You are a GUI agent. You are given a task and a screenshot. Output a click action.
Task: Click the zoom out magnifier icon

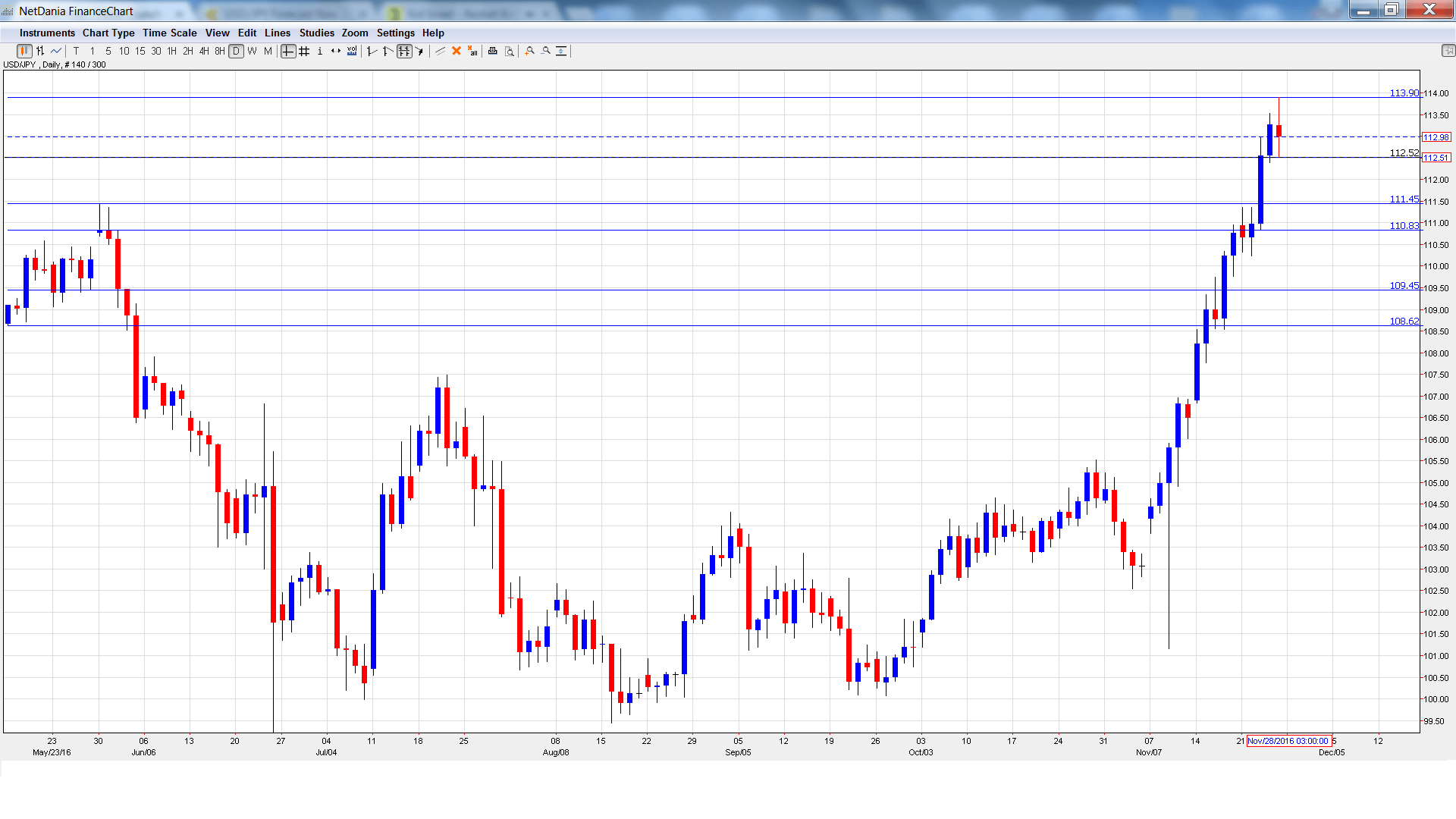tap(545, 51)
